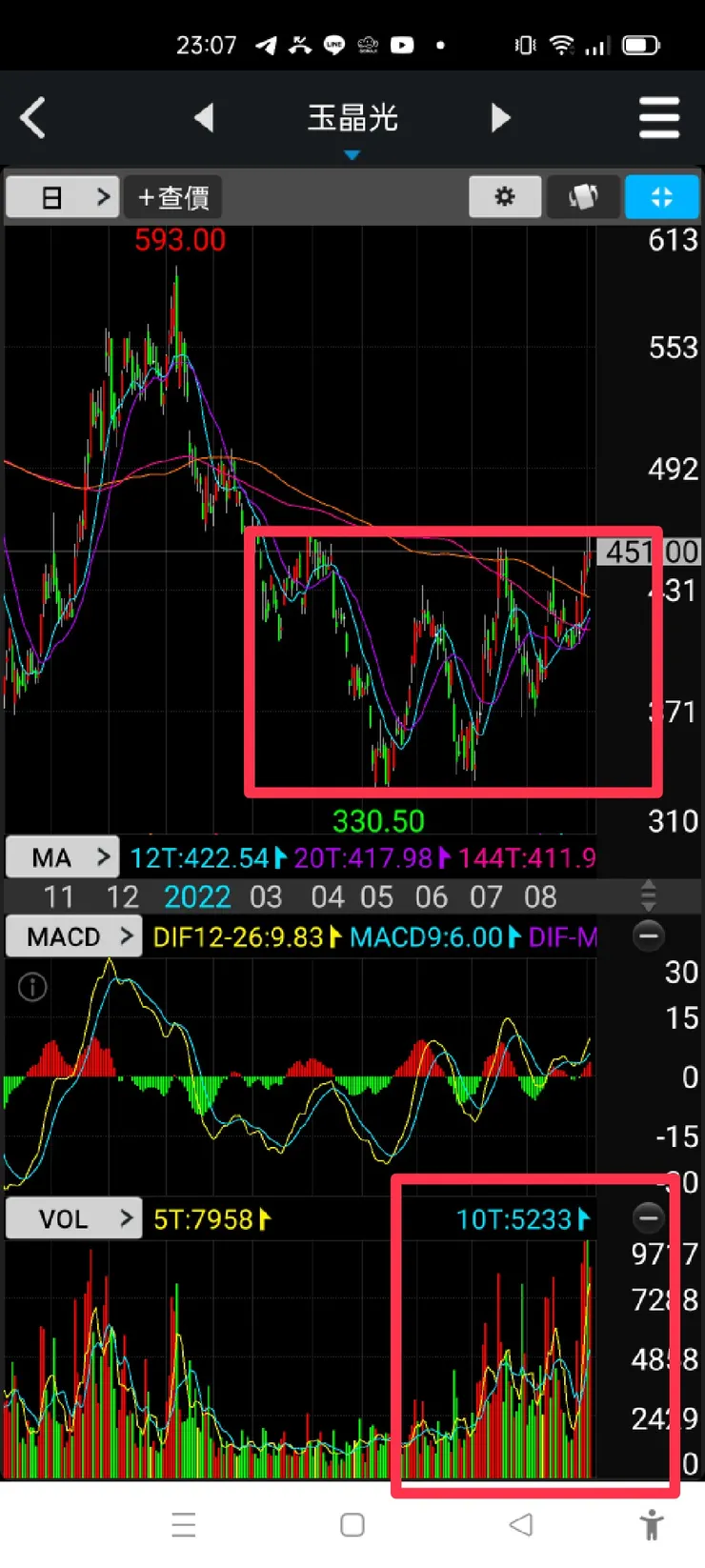Viewport: 705px width, 1568px height.
Task: Tap the LINE notification icon
Action: click(334, 45)
